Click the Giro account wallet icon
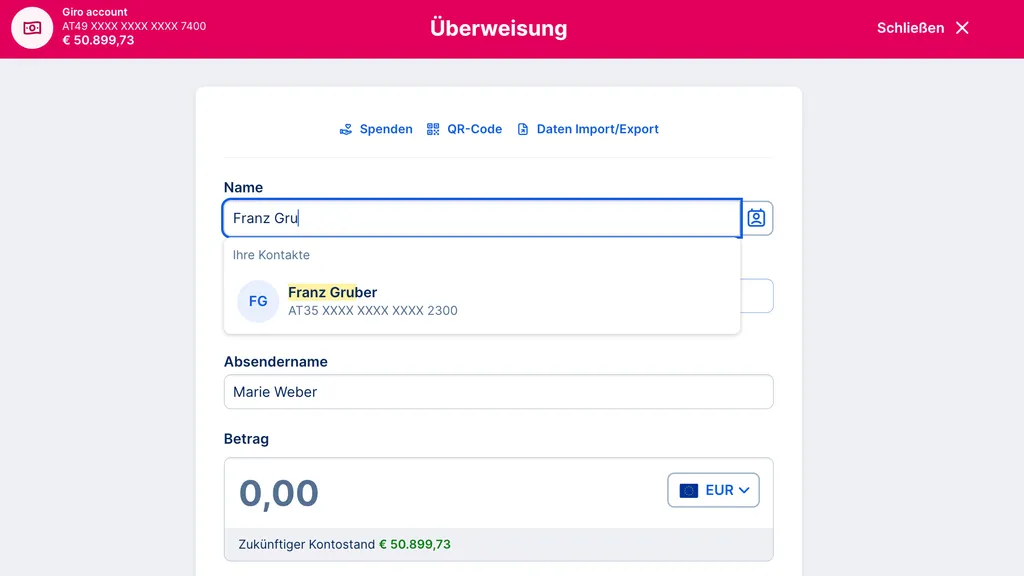Viewport: 1024px width, 576px height. click(32, 28)
